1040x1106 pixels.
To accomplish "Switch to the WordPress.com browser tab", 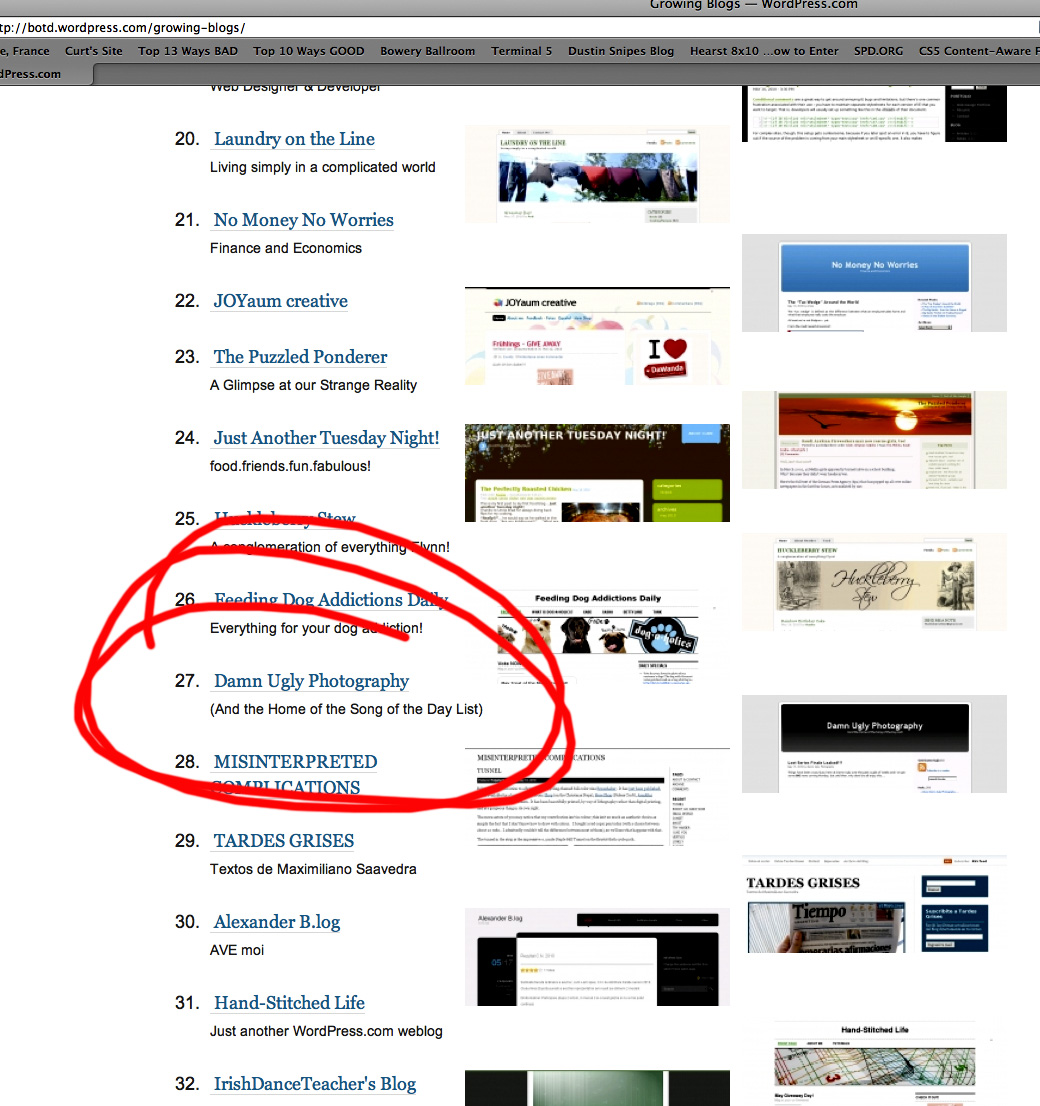I will click(x=40, y=74).
